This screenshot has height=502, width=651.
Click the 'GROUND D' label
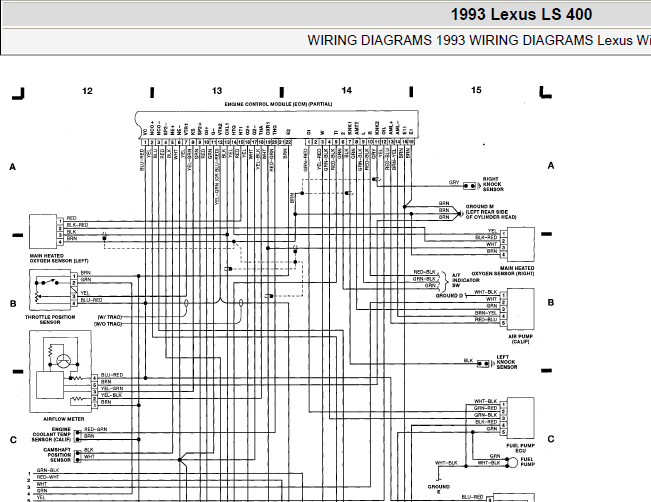point(449,296)
